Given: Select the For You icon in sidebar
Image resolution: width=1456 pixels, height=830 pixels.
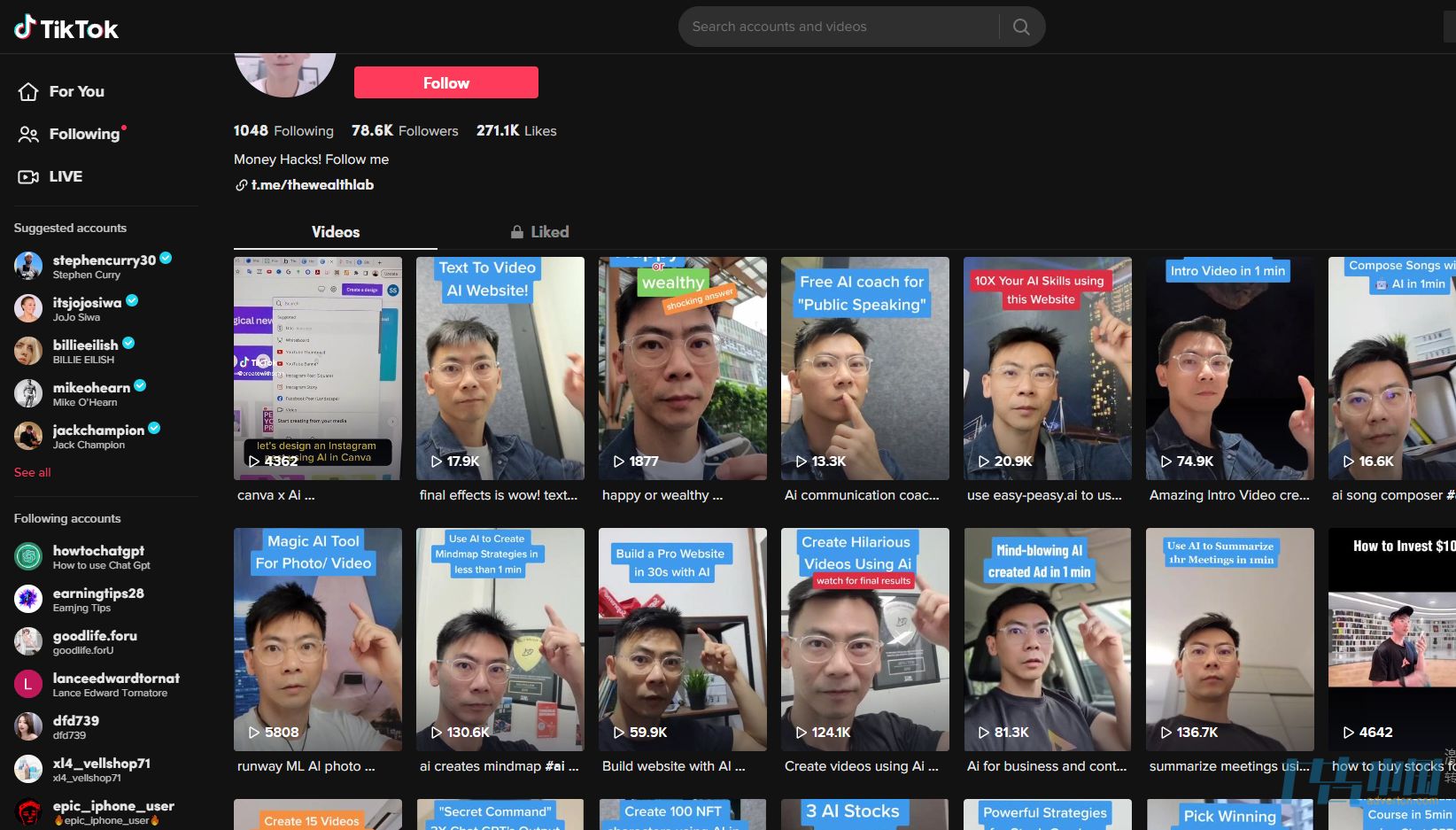Looking at the screenshot, I should (x=27, y=90).
